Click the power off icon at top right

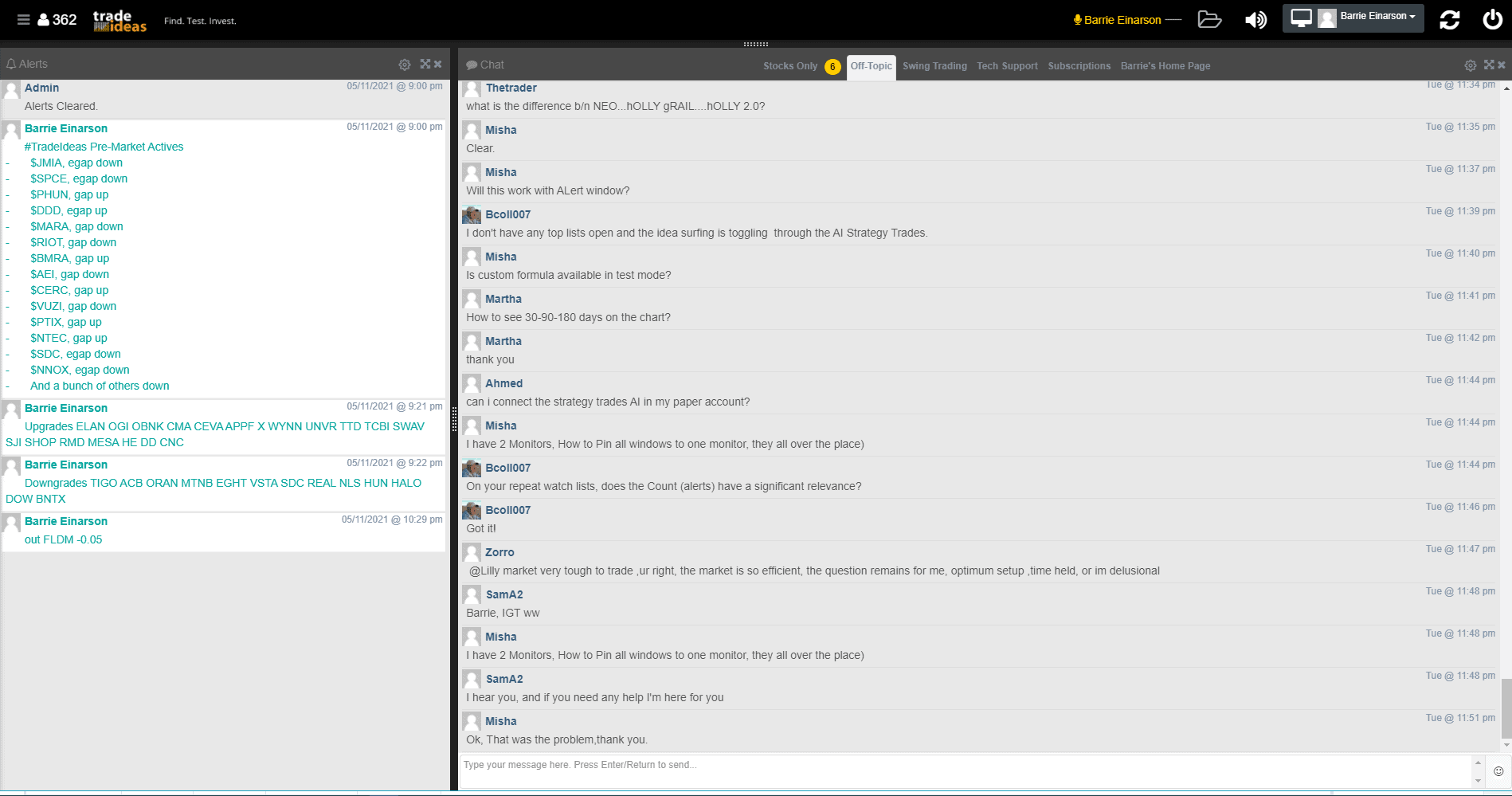click(1492, 20)
